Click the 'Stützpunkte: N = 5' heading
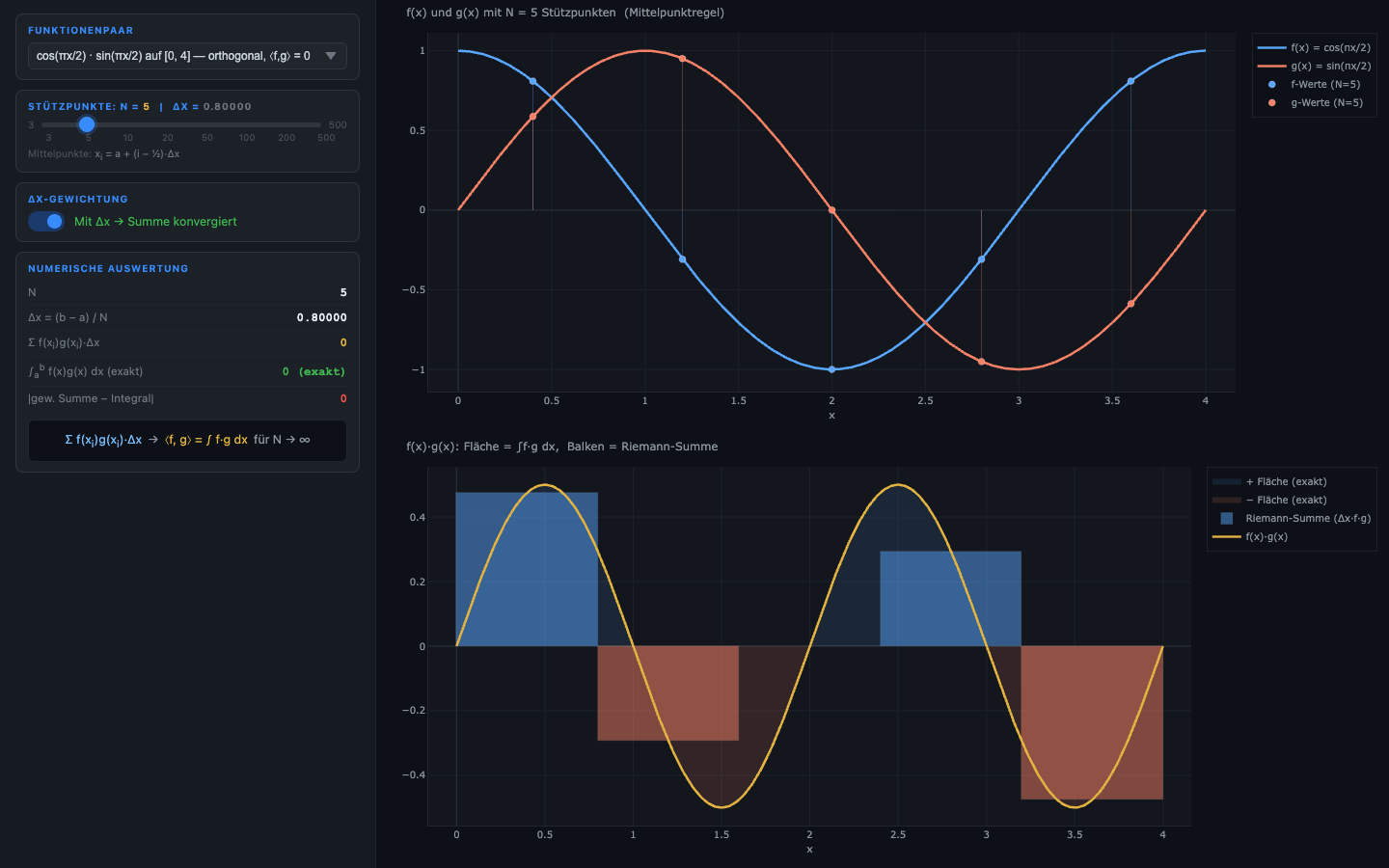This screenshot has width=1389, height=868. click(89, 107)
